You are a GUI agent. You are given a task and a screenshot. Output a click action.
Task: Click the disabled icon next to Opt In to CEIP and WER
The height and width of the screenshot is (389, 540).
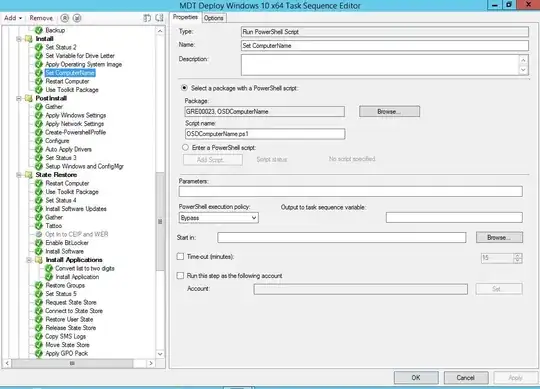39,234
